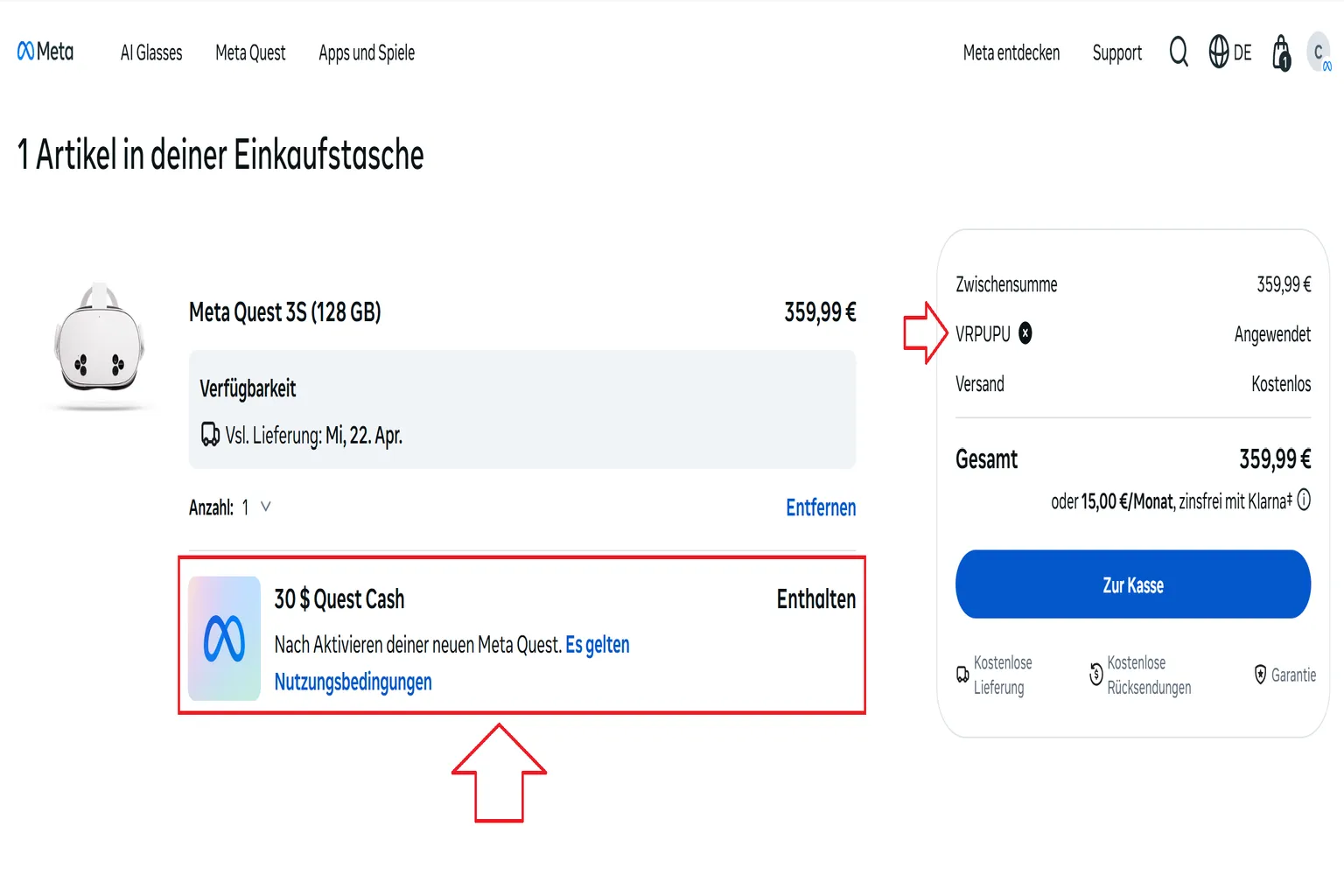Click the Quest Cash Meta logo tile
The height and width of the screenshot is (896, 1344).
[x=224, y=638]
